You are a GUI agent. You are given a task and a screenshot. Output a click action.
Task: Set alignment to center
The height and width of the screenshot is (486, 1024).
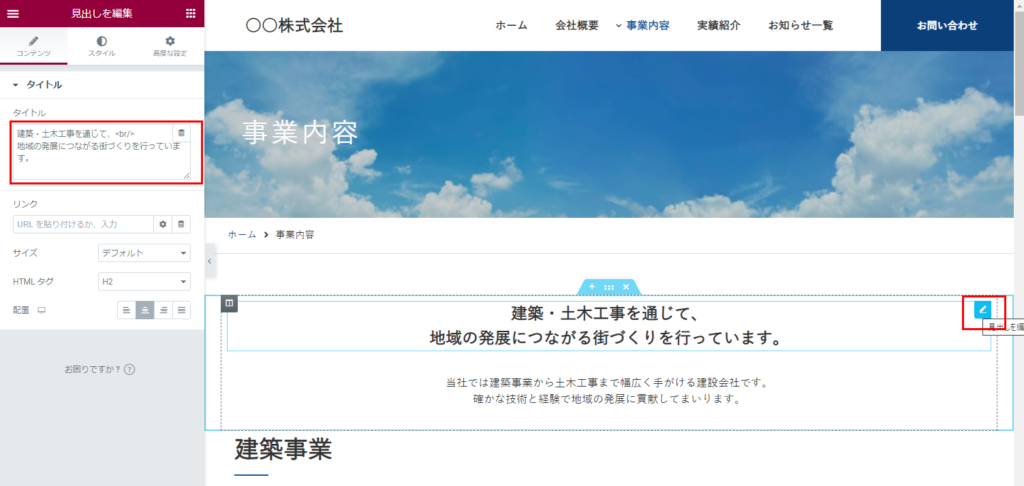coord(144,310)
